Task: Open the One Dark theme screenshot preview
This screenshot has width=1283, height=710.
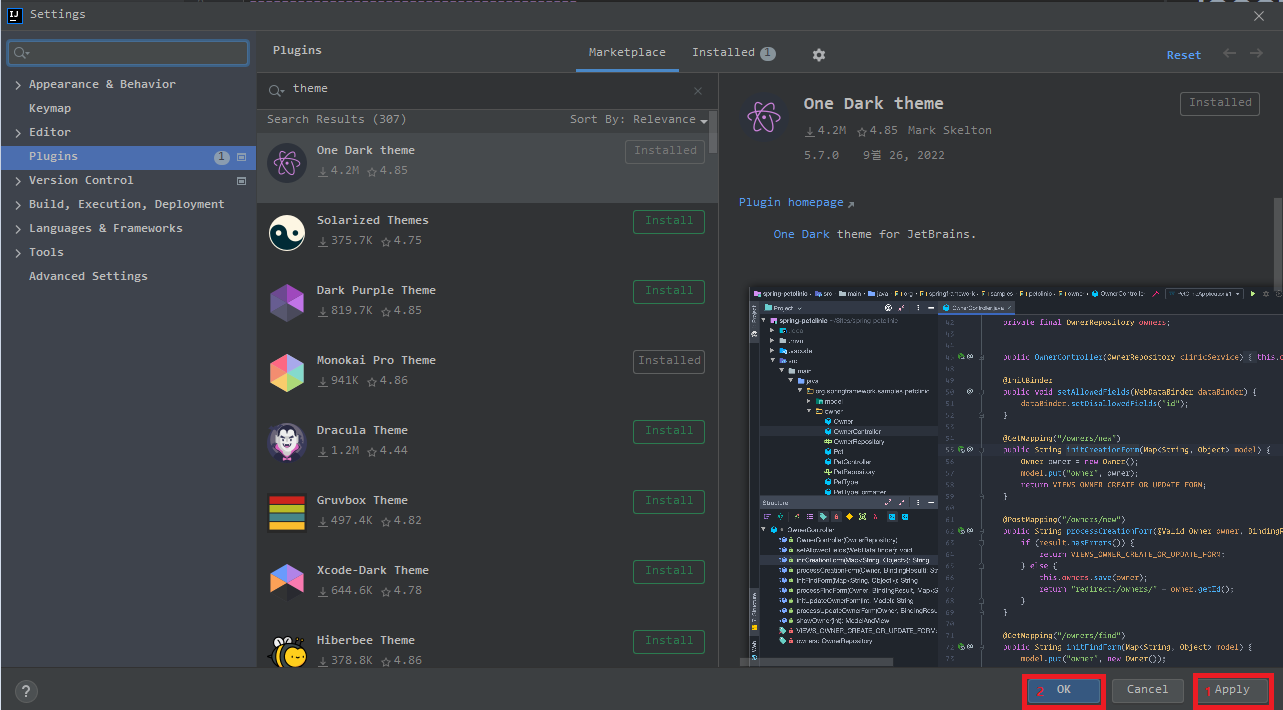Action: [x=1015, y=476]
